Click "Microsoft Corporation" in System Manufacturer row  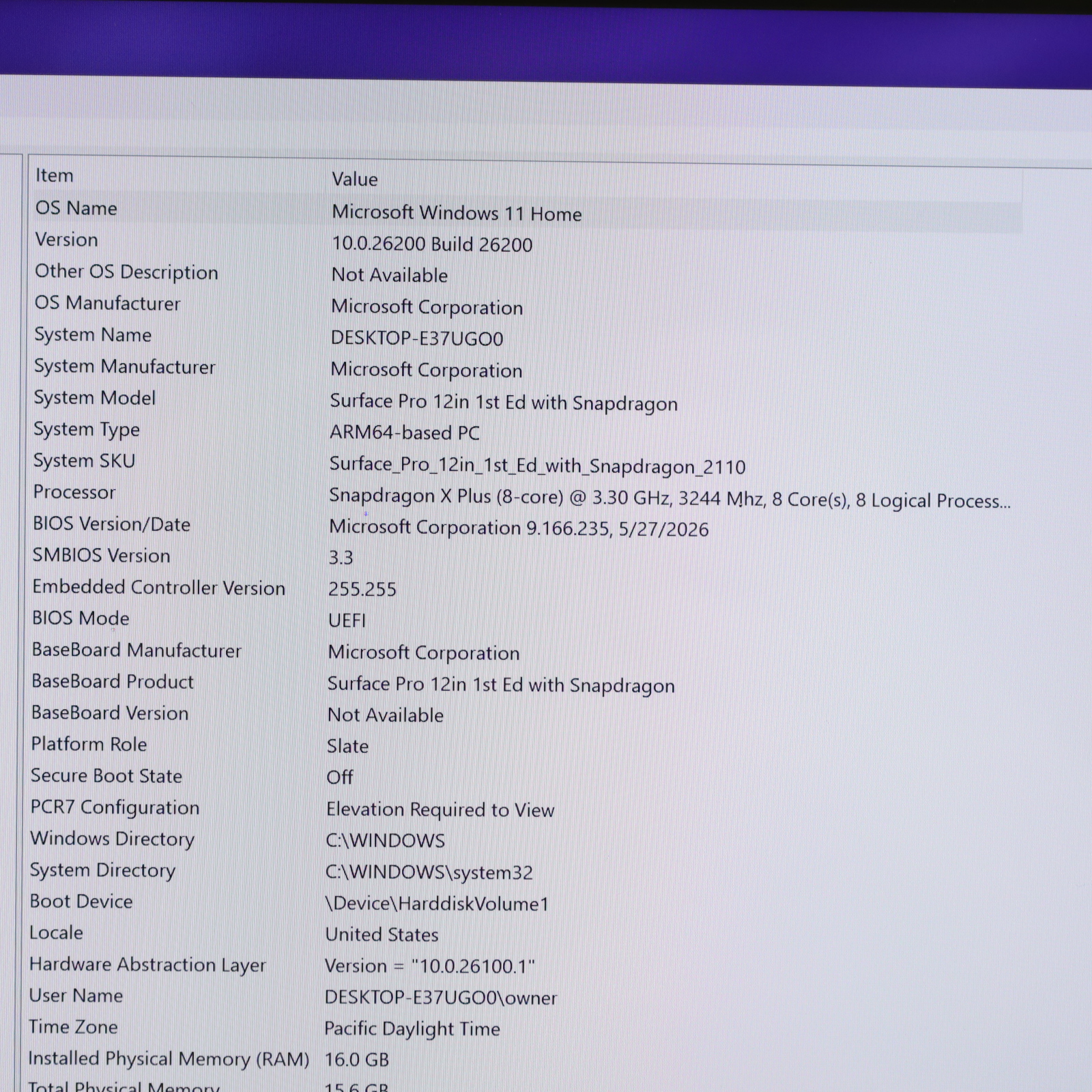click(427, 370)
